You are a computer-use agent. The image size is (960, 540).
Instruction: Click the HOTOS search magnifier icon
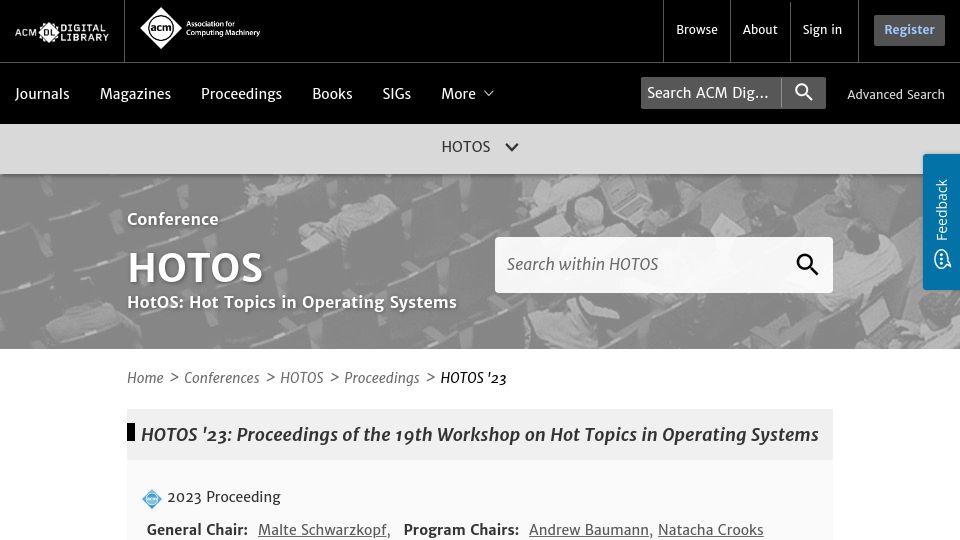coord(807,264)
